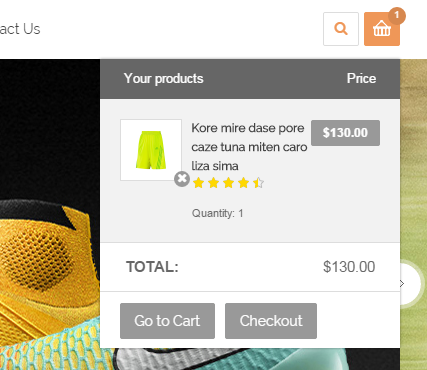Open the green shorts product thumbnail
427x370 pixels.
pyautogui.click(x=151, y=150)
